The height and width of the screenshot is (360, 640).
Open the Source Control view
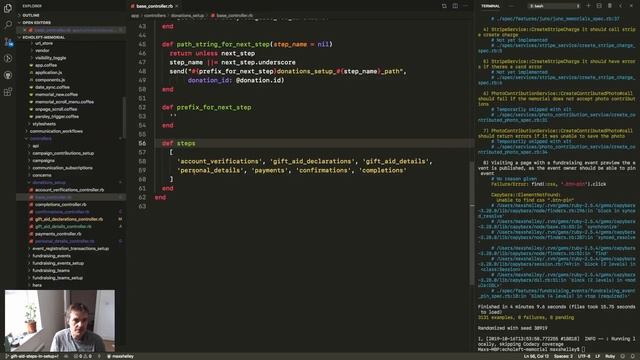[x=8, y=42]
